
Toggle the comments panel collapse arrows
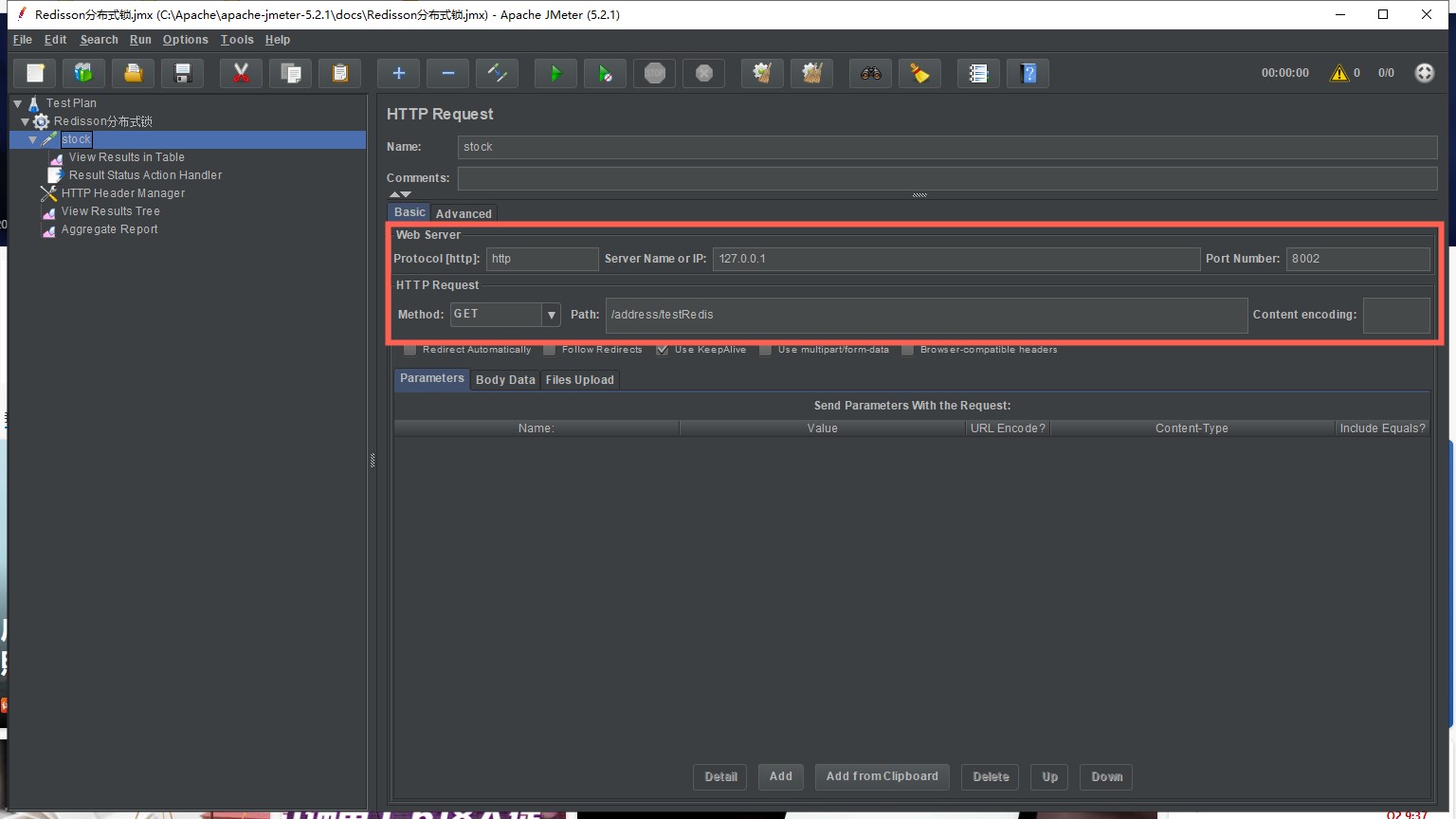(400, 194)
